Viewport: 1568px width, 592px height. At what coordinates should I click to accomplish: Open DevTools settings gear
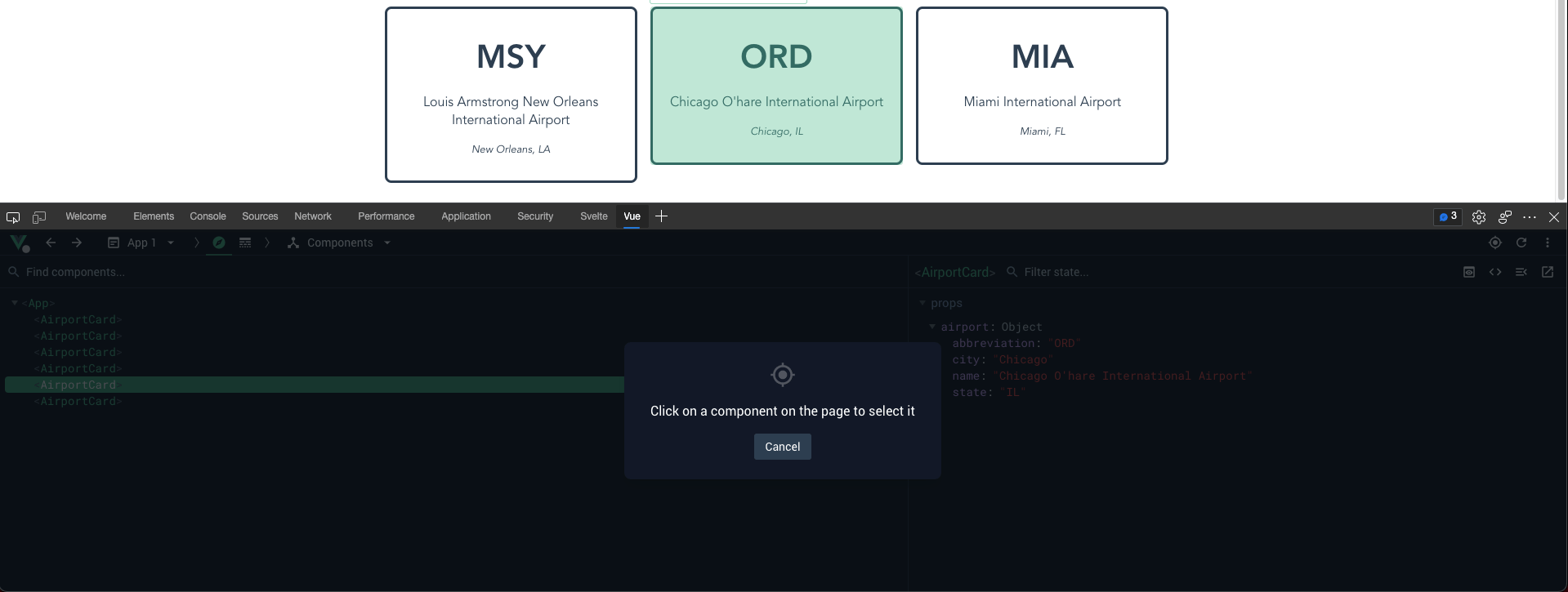1479,217
